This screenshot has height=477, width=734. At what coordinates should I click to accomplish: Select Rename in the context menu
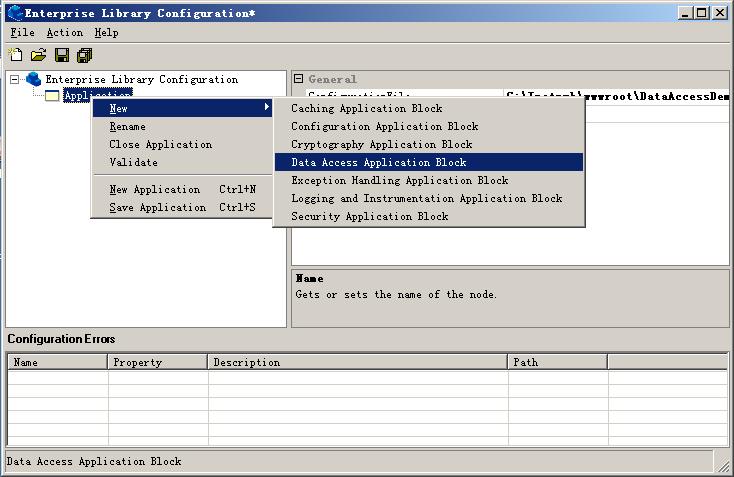point(127,126)
